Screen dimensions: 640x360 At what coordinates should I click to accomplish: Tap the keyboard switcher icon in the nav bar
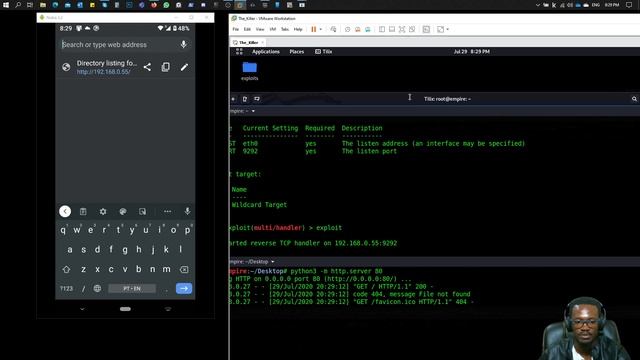tap(168, 309)
